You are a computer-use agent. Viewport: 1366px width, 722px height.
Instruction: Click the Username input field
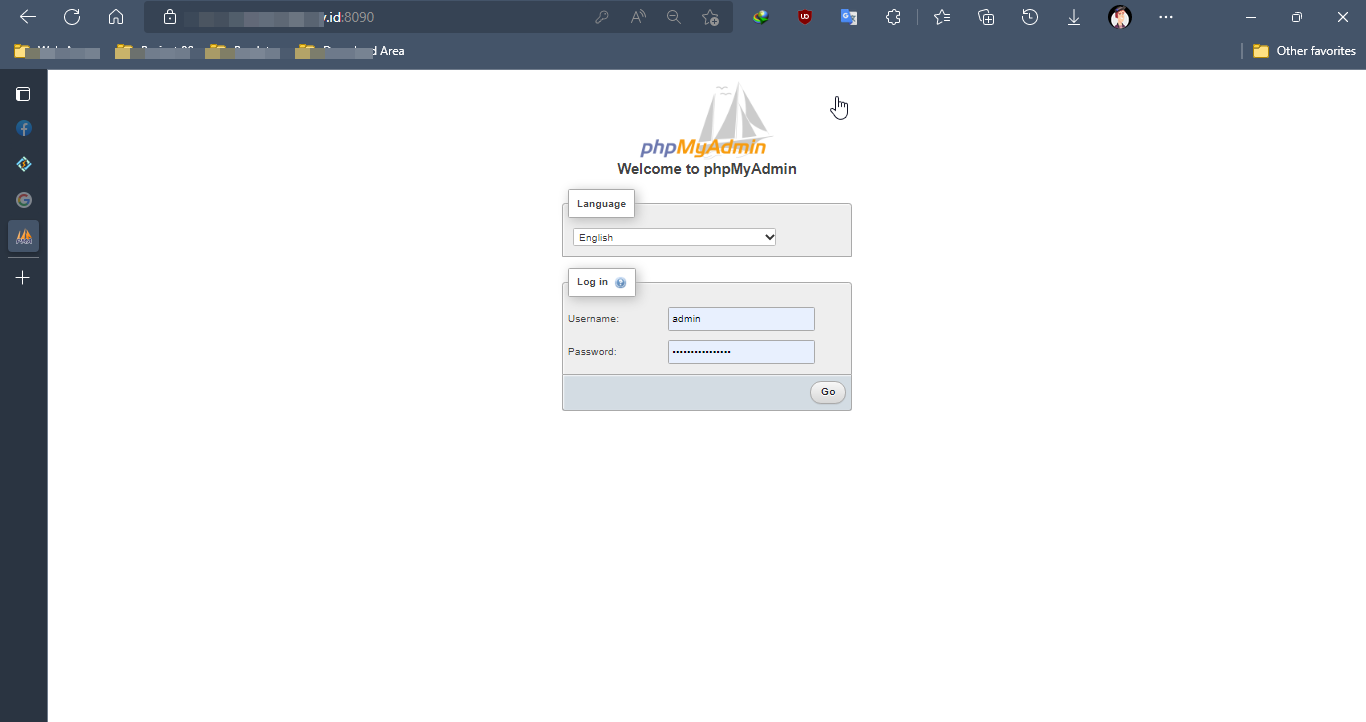(x=741, y=319)
